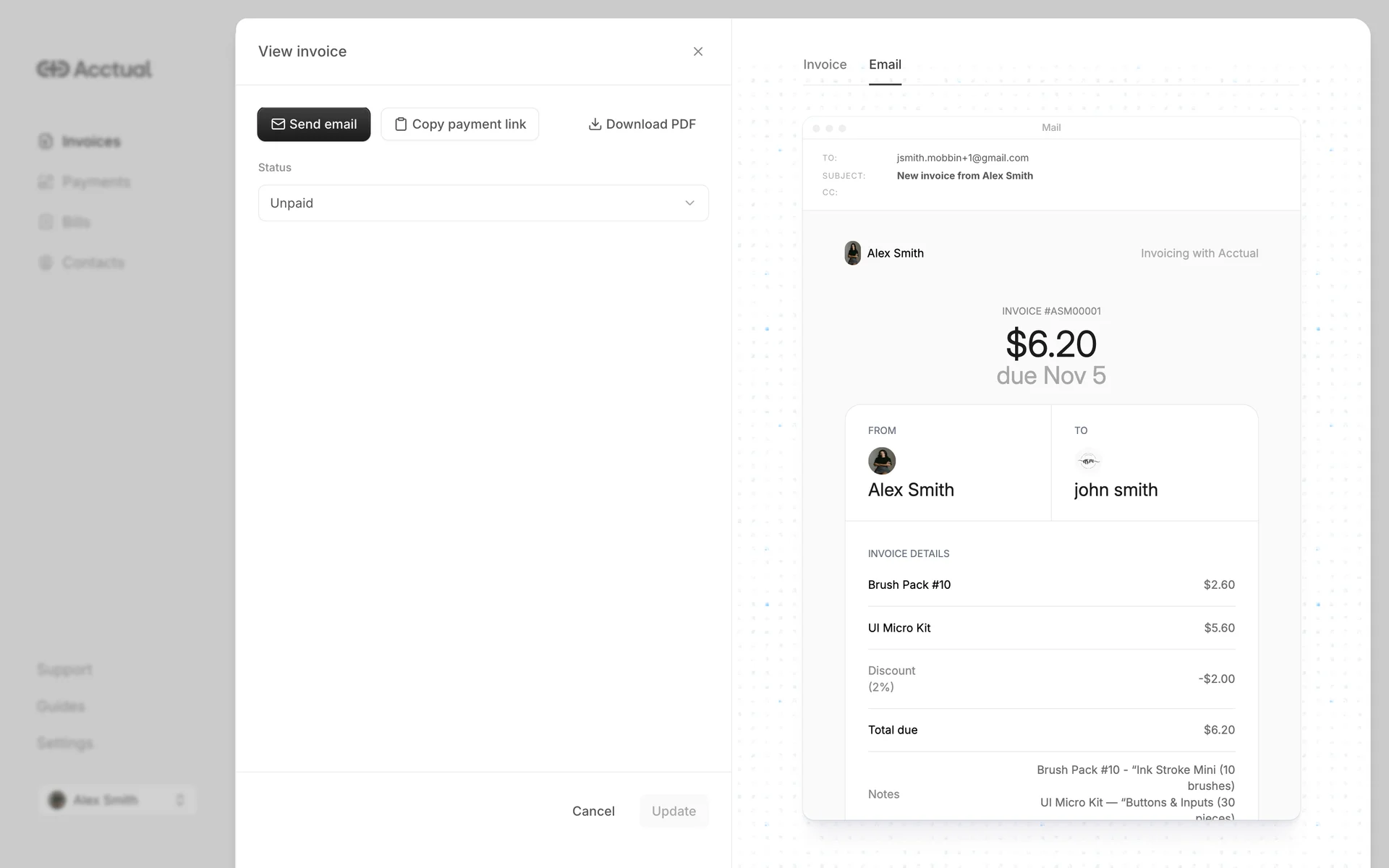
Task: Click the Contacts sidebar icon
Action: tap(46, 263)
